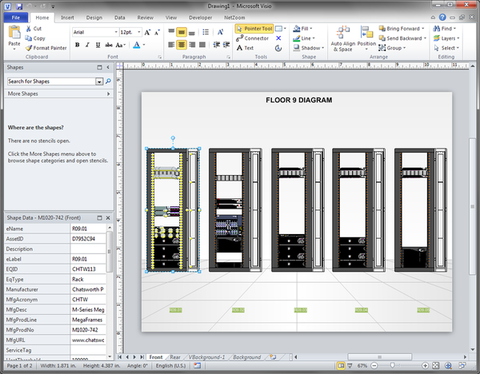
Task: Toggle Italic formatting
Action: [87, 45]
